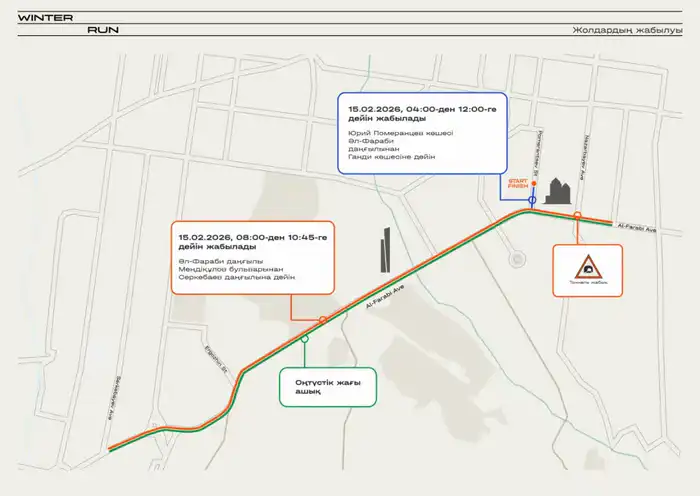Open the blue 04:00–12:00 closure callout
The height and width of the screenshot is (496, 700).
(421, 133)
